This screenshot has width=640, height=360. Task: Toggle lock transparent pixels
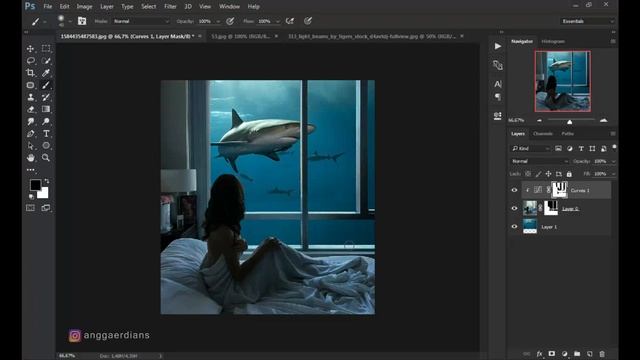pyautogui.click(x=528, y=174)
